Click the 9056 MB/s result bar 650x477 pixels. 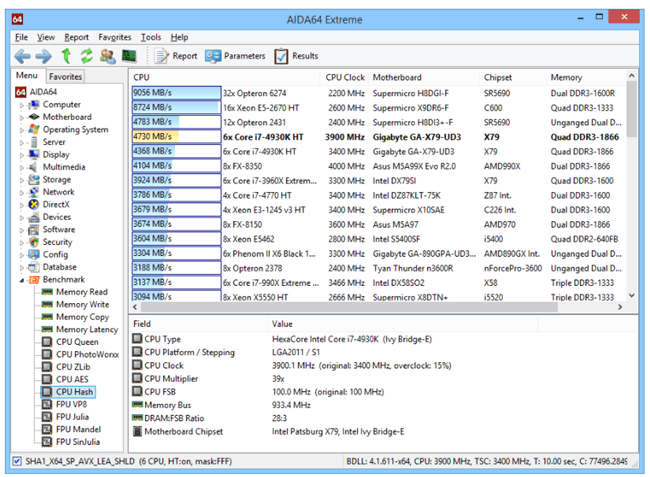click(x=176, y=93)
